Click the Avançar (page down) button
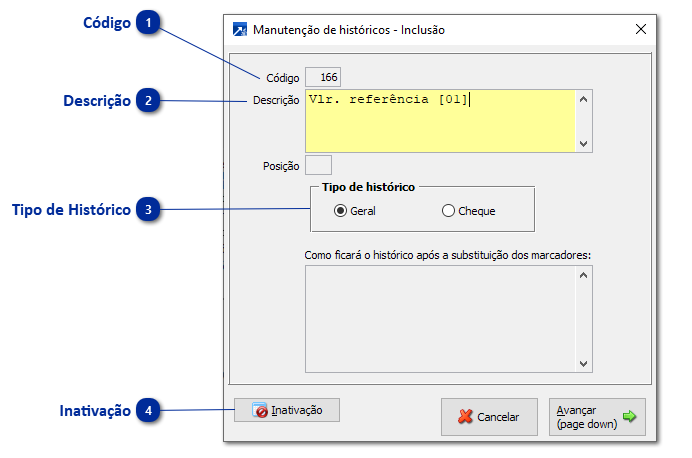692x458 pixels. tap(597, 417)
